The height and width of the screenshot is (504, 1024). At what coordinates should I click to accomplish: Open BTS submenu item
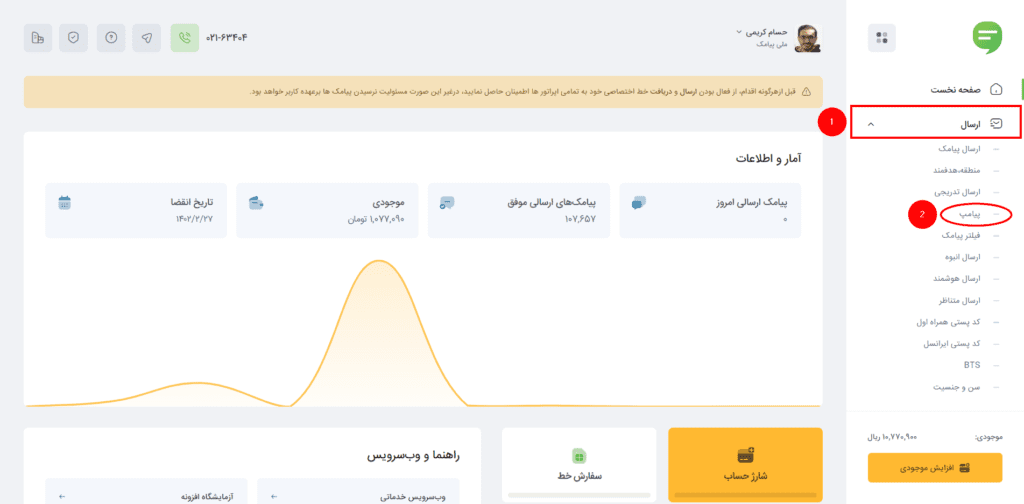click(x=972, y=365)
